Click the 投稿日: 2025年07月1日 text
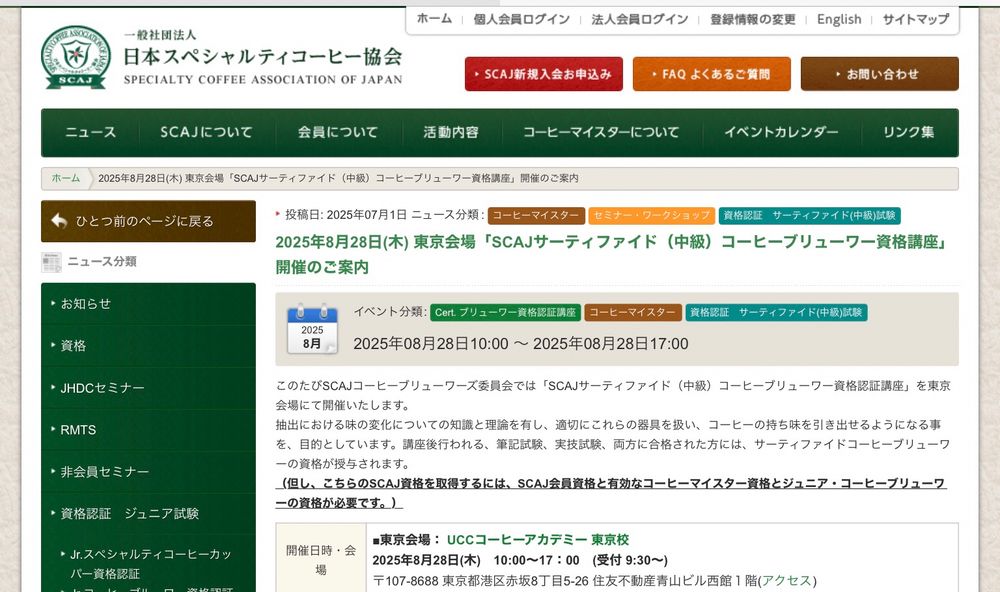This screenshot has width=1000, height=592. tap(345, 215)
